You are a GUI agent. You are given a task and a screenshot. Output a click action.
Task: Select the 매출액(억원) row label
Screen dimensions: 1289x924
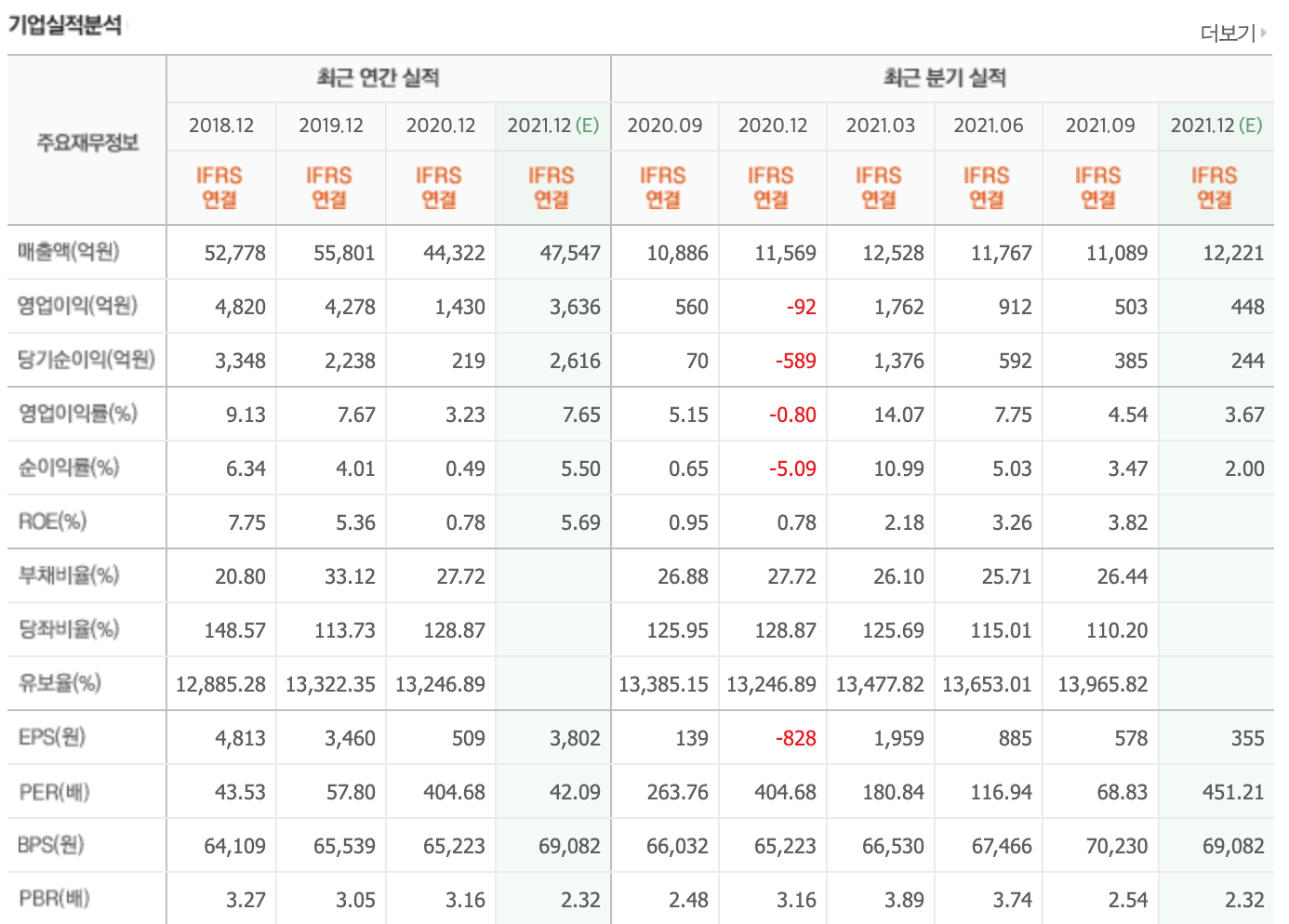(x=69, y=252)
